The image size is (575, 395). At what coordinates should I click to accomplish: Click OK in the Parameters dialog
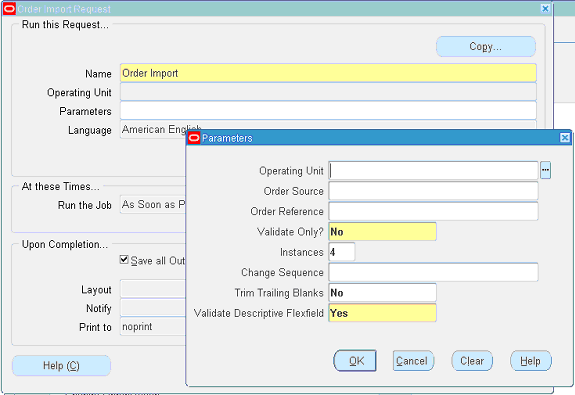click(355, 361)
